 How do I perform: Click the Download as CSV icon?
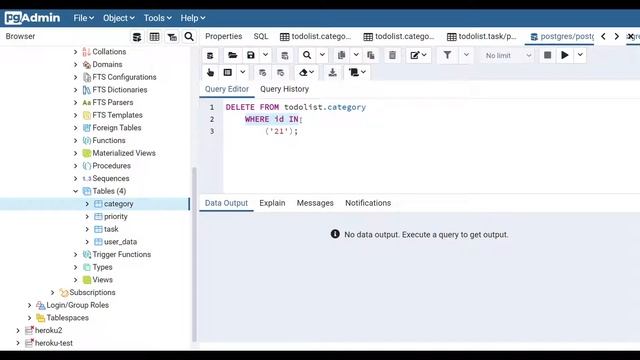point(333,73)
